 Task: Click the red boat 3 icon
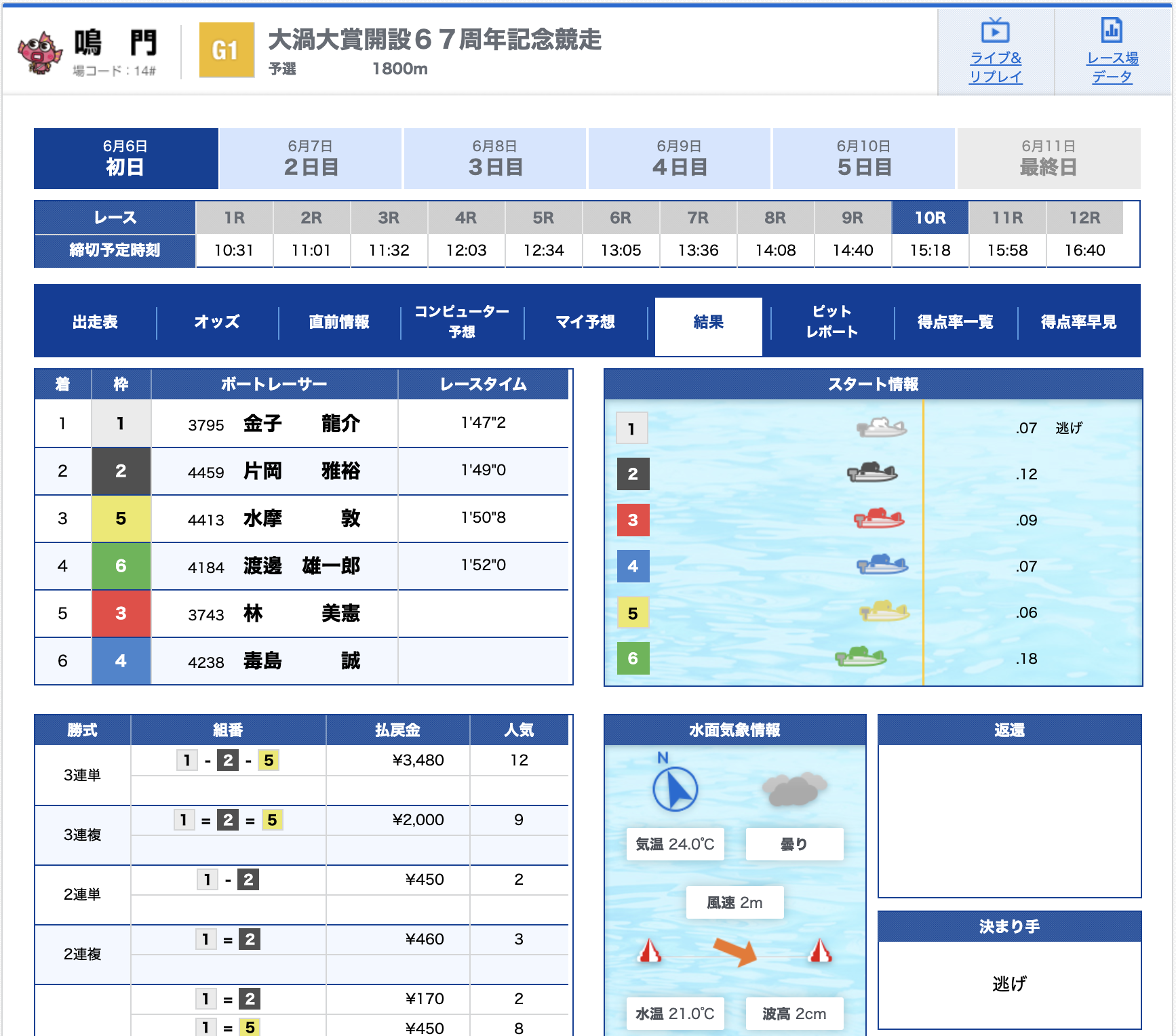[x=879, y=519]
